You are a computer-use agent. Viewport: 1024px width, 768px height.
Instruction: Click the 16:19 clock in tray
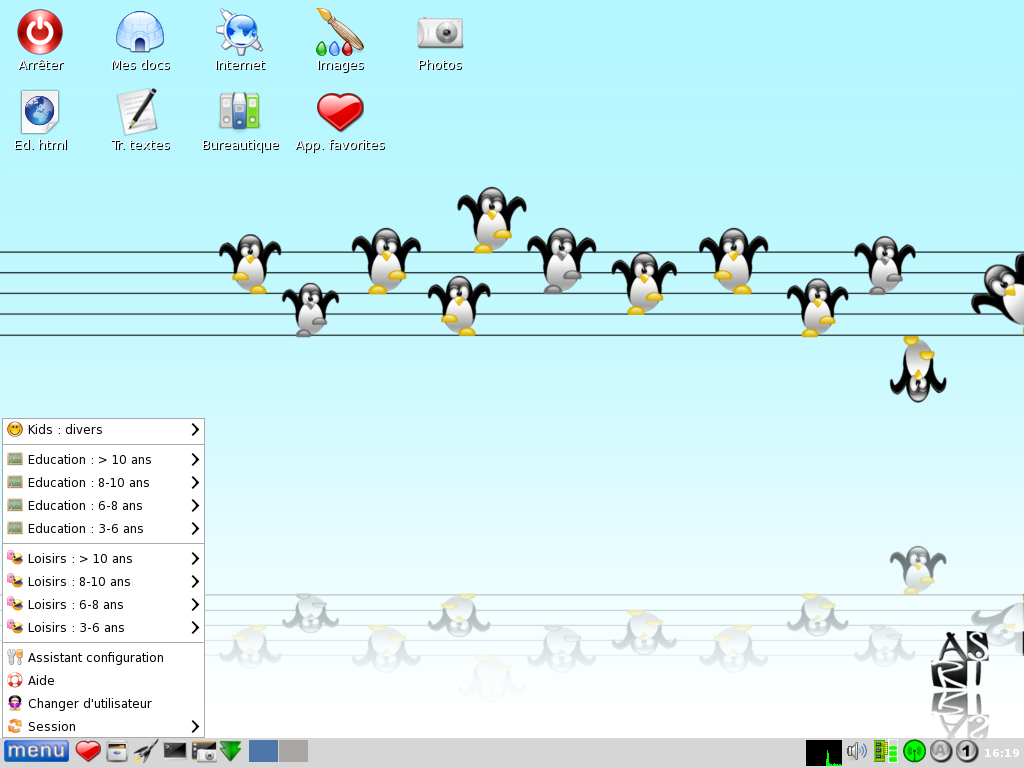coord(1002,753)
